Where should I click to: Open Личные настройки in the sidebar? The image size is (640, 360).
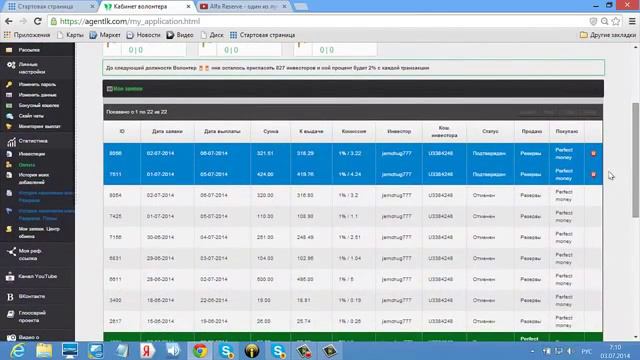[31, 68]
